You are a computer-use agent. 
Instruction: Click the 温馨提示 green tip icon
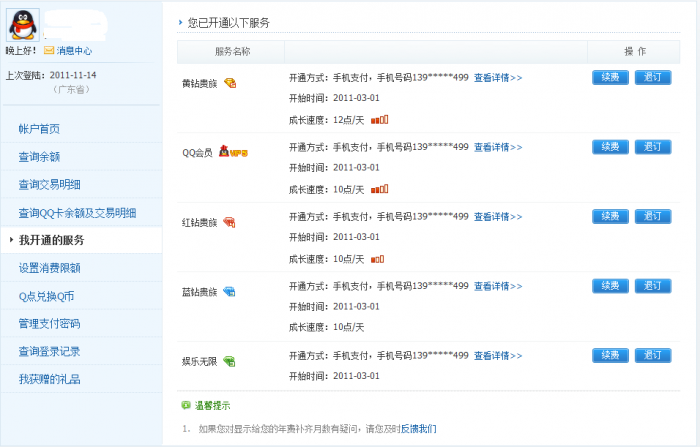coord(186,405)
